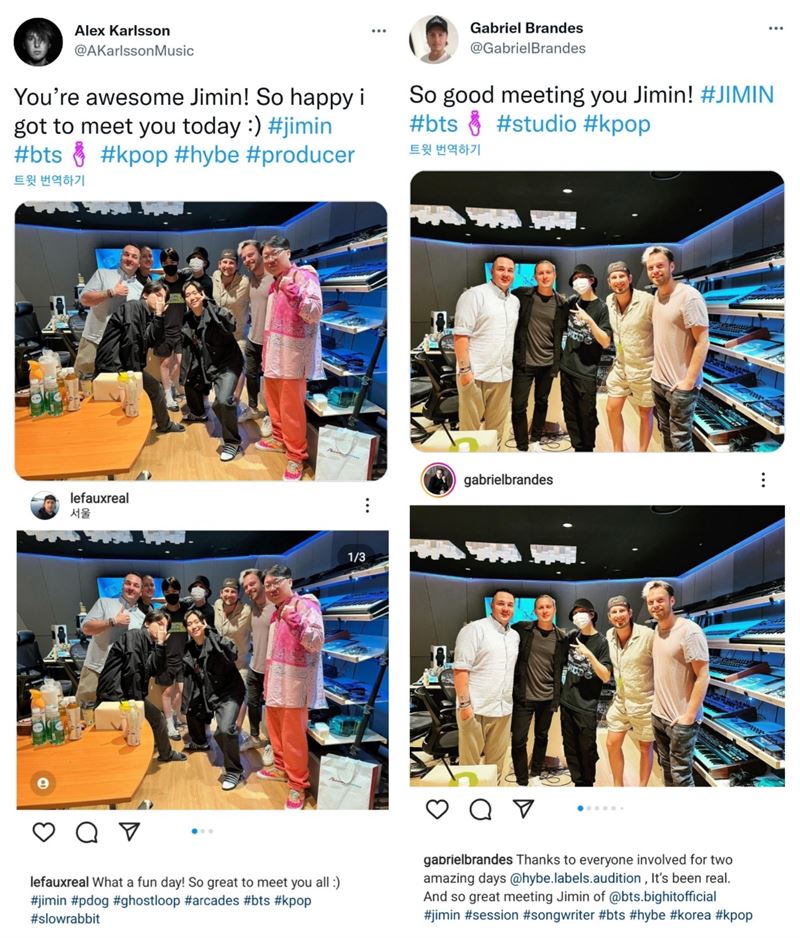The width and height of the screenshot is (800, 938).
Task: Select carousel page dots under gabrielbrandes photo
Action: pyautogui.click(x=600, y=808)
